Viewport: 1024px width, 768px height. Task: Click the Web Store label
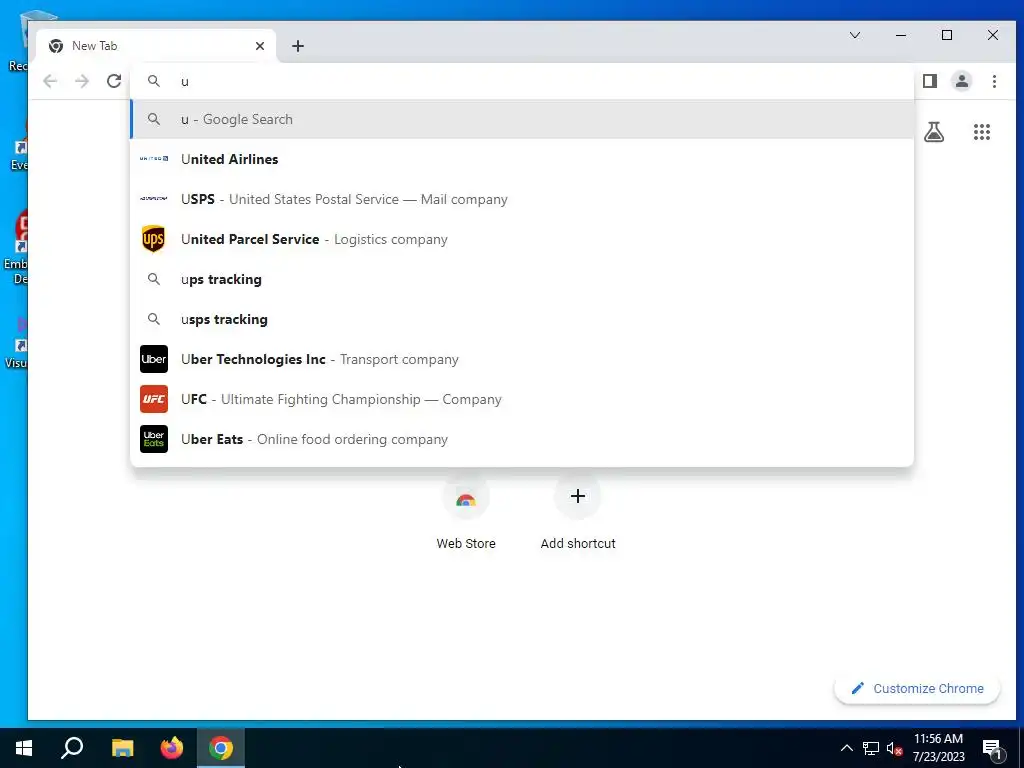466,543
